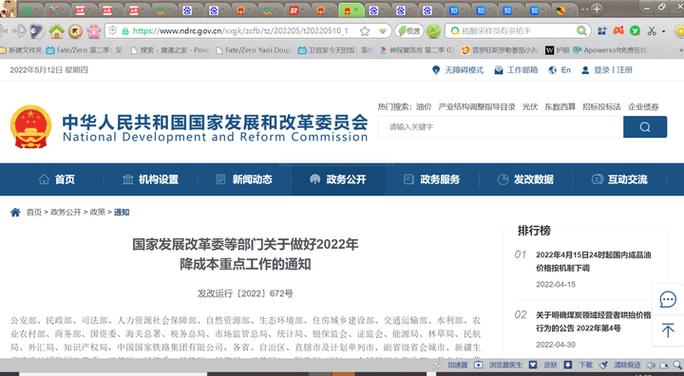Viewport: 684px width, 376px height.
Task: Click the back-to-top arrow icon
Action: coord(668,330)
